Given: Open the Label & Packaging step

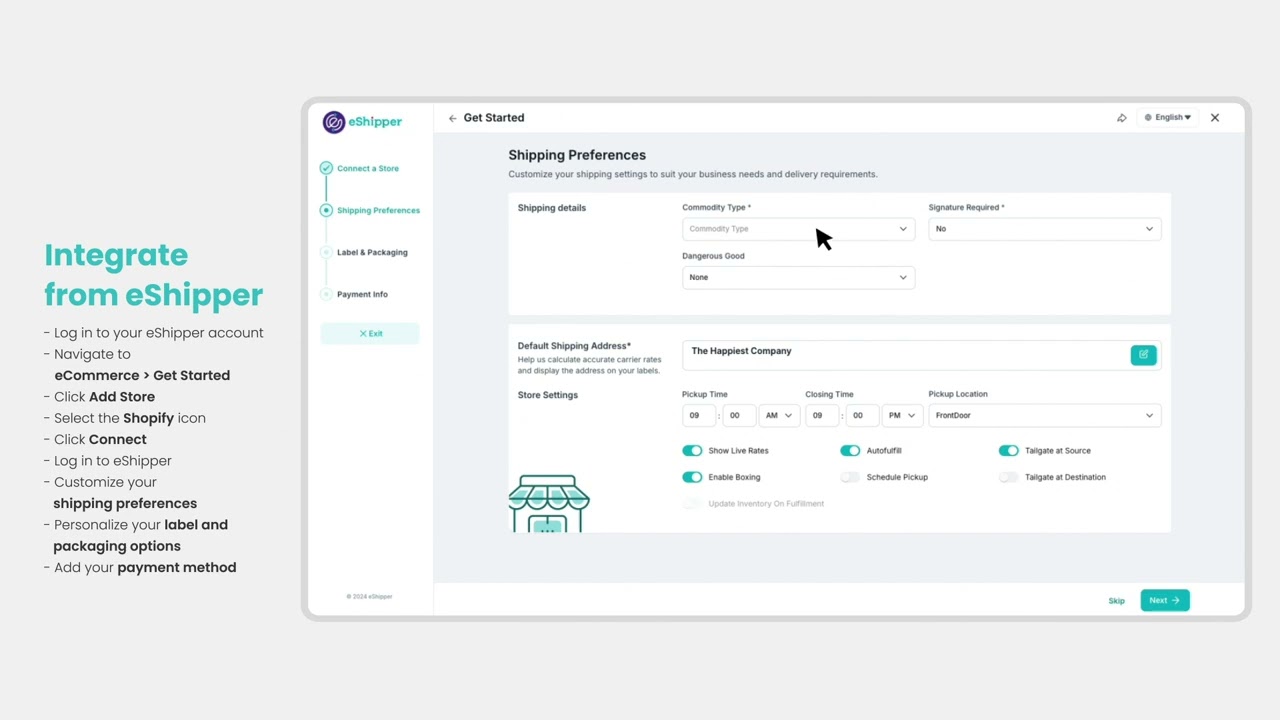Looking at the screenshot, I should [x=372, y=252].
